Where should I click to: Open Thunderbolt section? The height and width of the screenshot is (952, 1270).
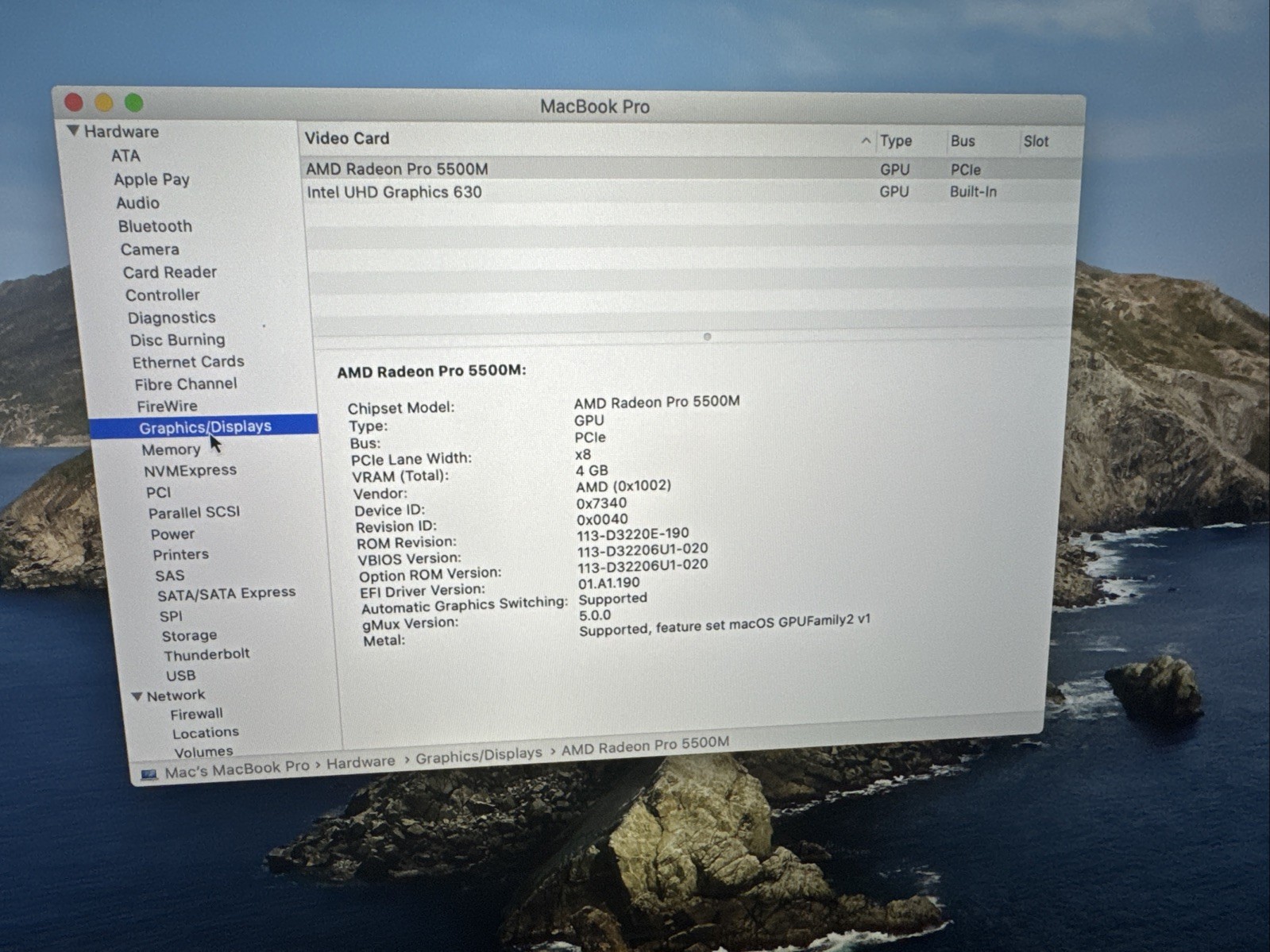pyautogui.click(x=207, y=655)
